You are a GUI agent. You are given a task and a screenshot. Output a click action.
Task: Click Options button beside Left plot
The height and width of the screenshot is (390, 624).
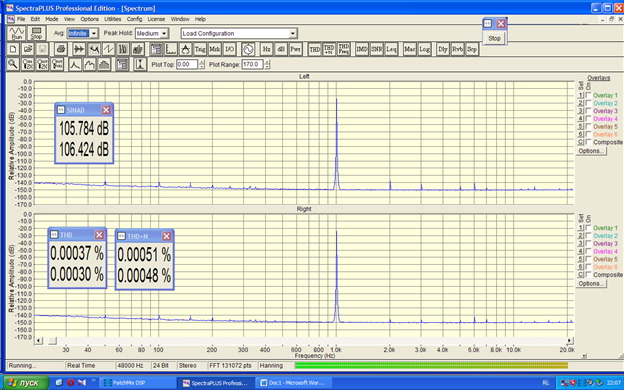(x=591, y=151)
